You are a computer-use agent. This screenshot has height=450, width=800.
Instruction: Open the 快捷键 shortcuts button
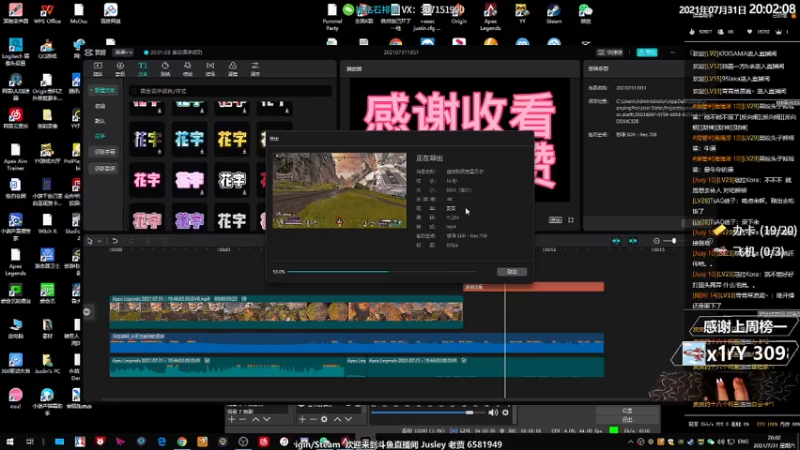tap(610, 52)
